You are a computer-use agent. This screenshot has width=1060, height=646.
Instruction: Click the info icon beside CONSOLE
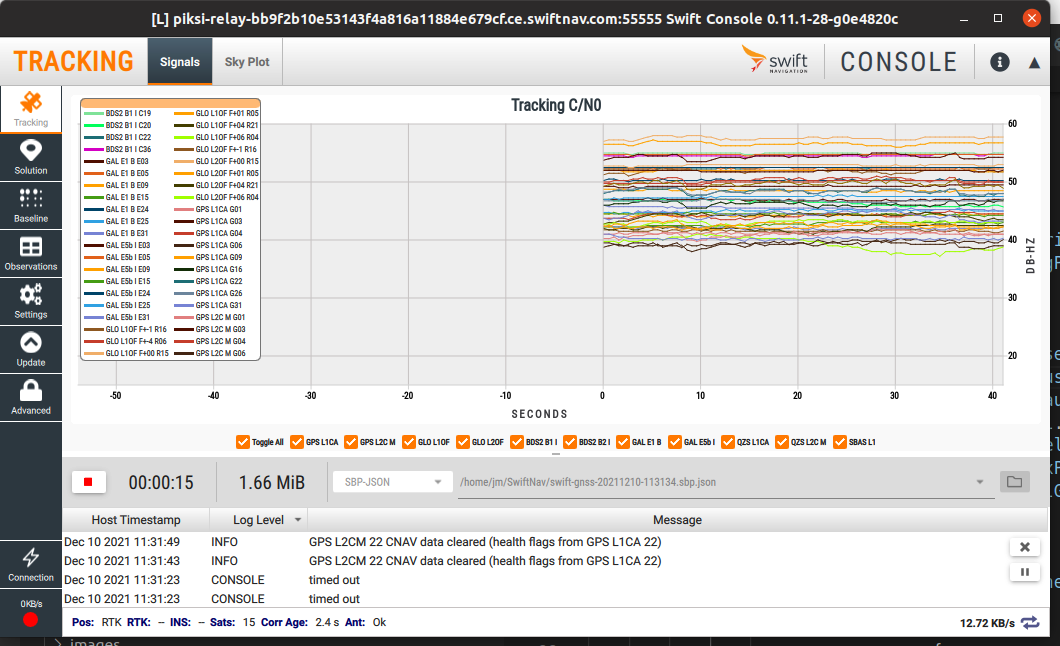(x=1000, y=62)
